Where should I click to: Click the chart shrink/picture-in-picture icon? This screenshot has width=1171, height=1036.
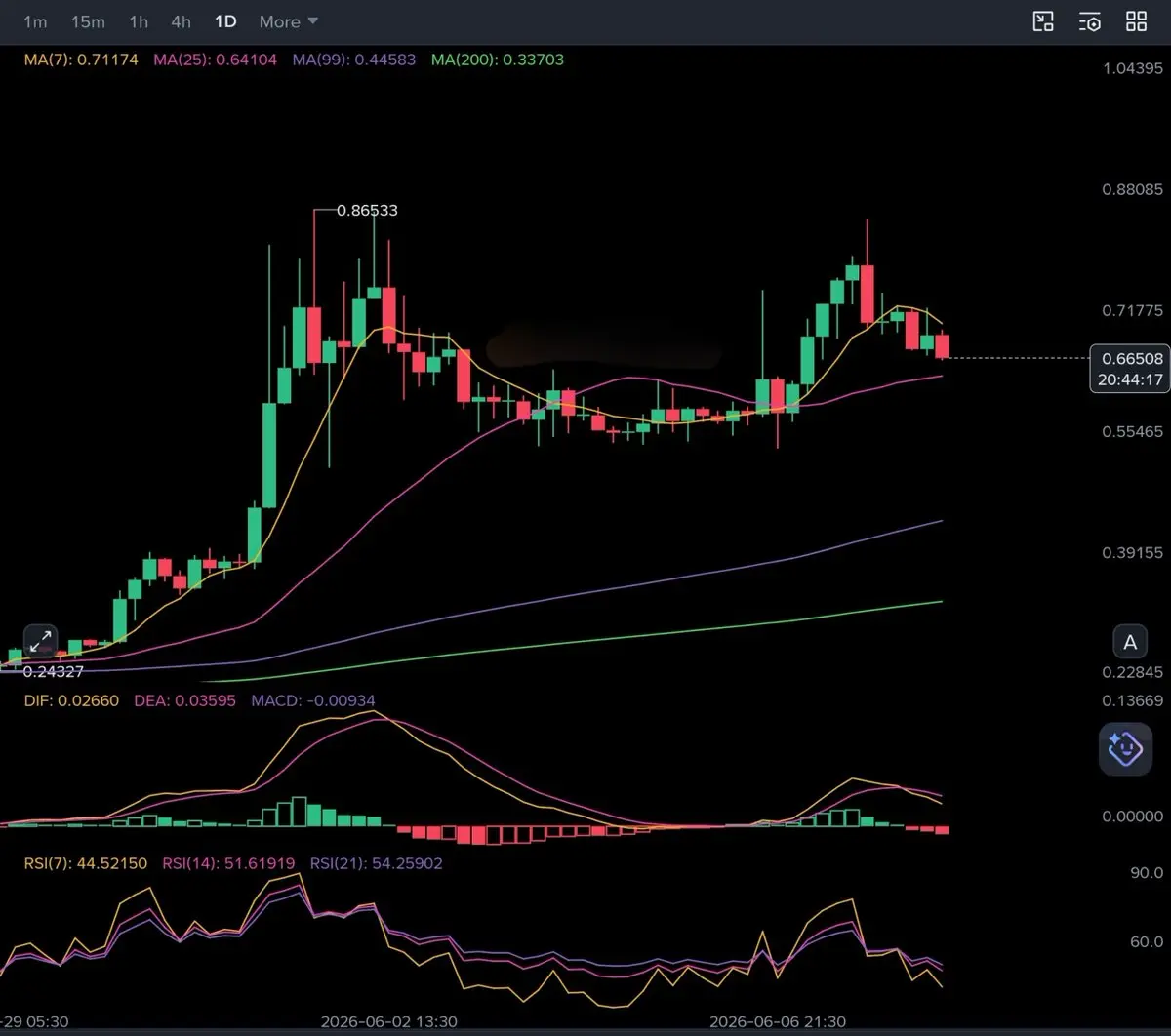click(1043, 21)
